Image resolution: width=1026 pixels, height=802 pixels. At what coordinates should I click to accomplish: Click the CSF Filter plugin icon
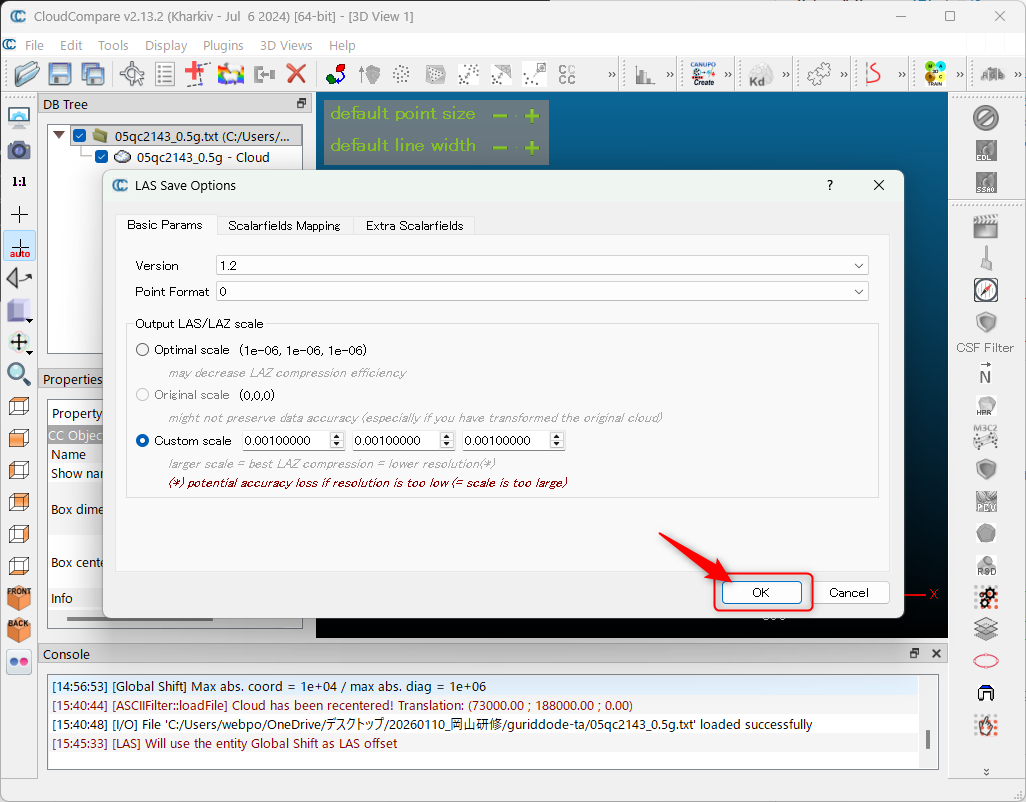pyautogui.click(x=986, y=323)
